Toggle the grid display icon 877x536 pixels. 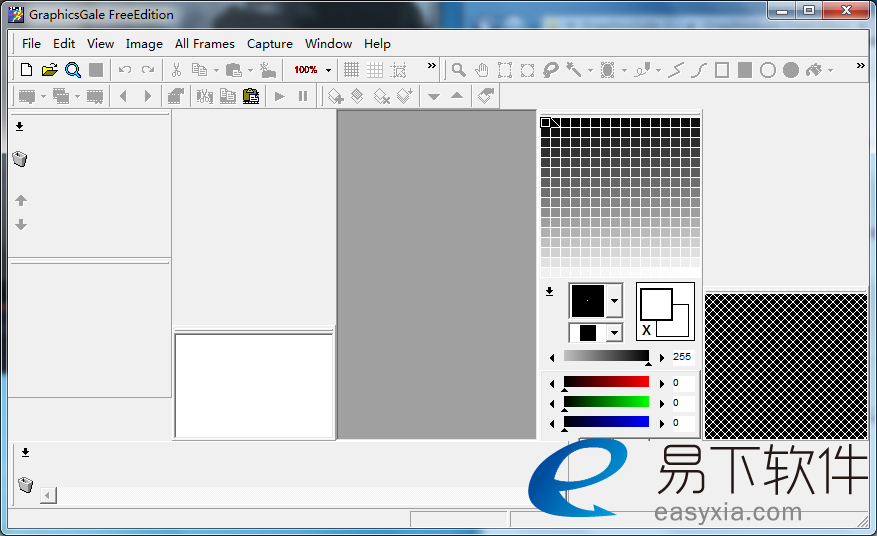[351, 70]
